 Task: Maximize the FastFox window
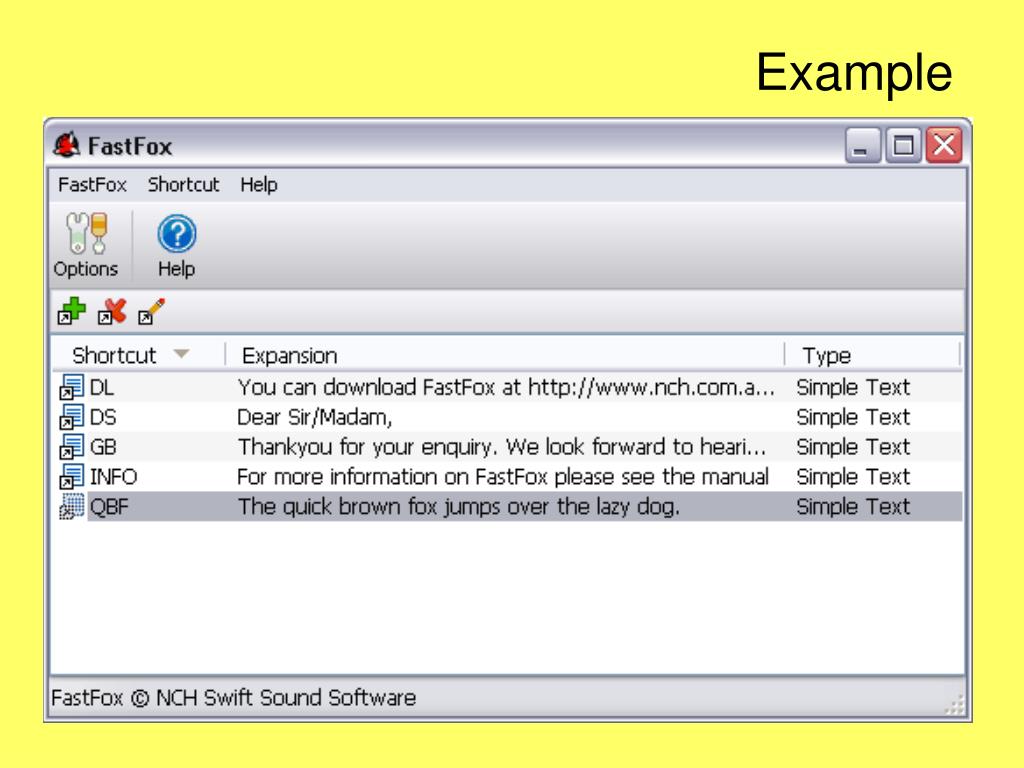pos(904,145)
